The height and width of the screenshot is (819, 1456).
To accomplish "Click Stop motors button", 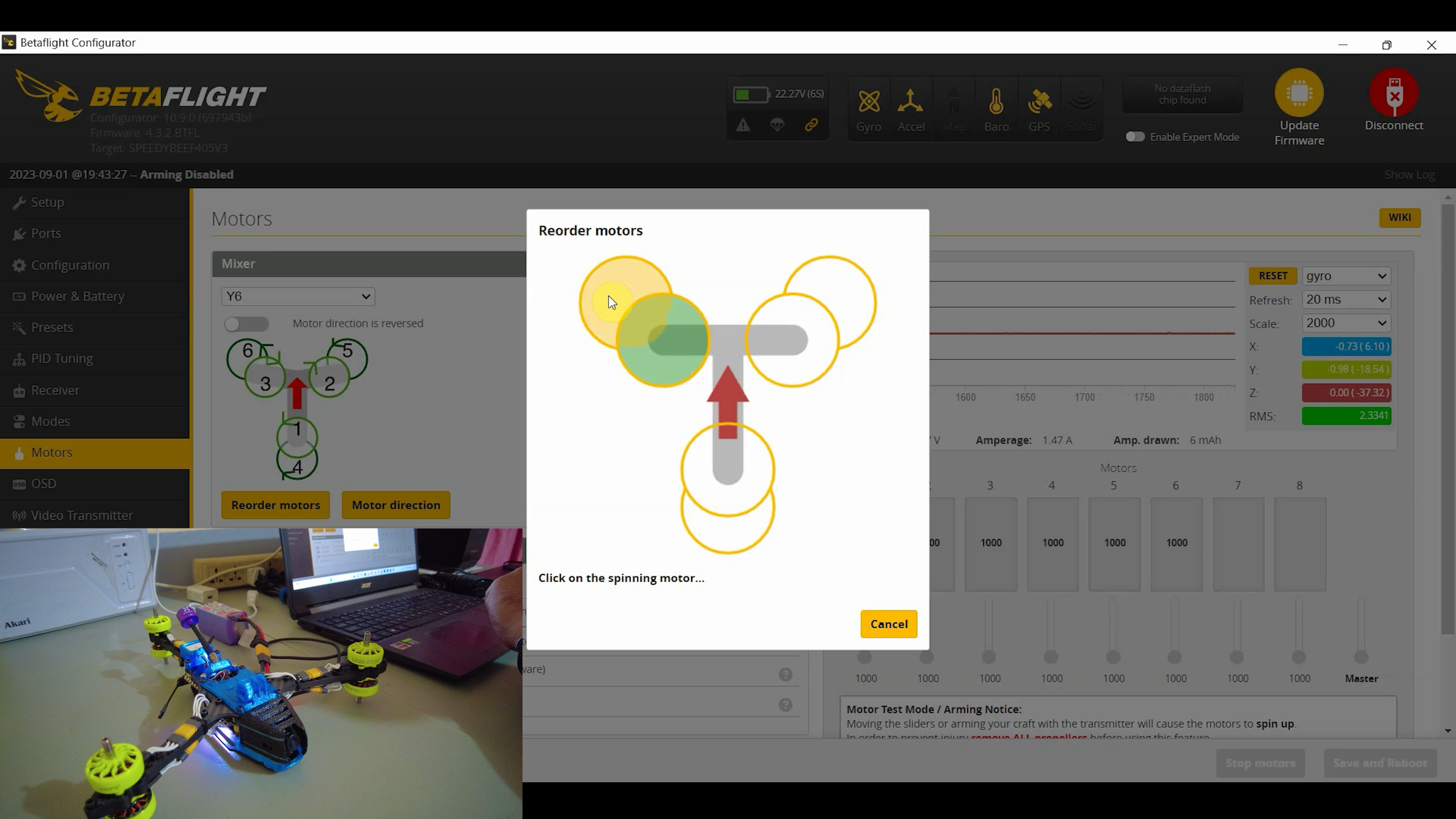I will pyautogui.click(x=1261, y=763).
